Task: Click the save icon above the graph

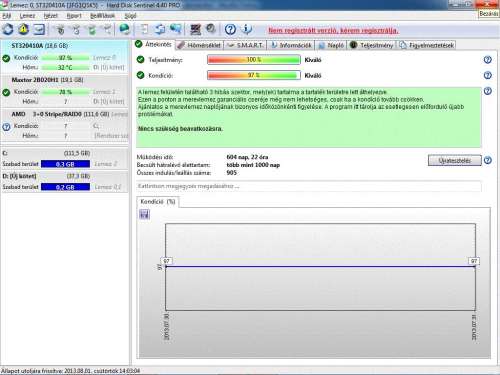Action: [144, 214]
